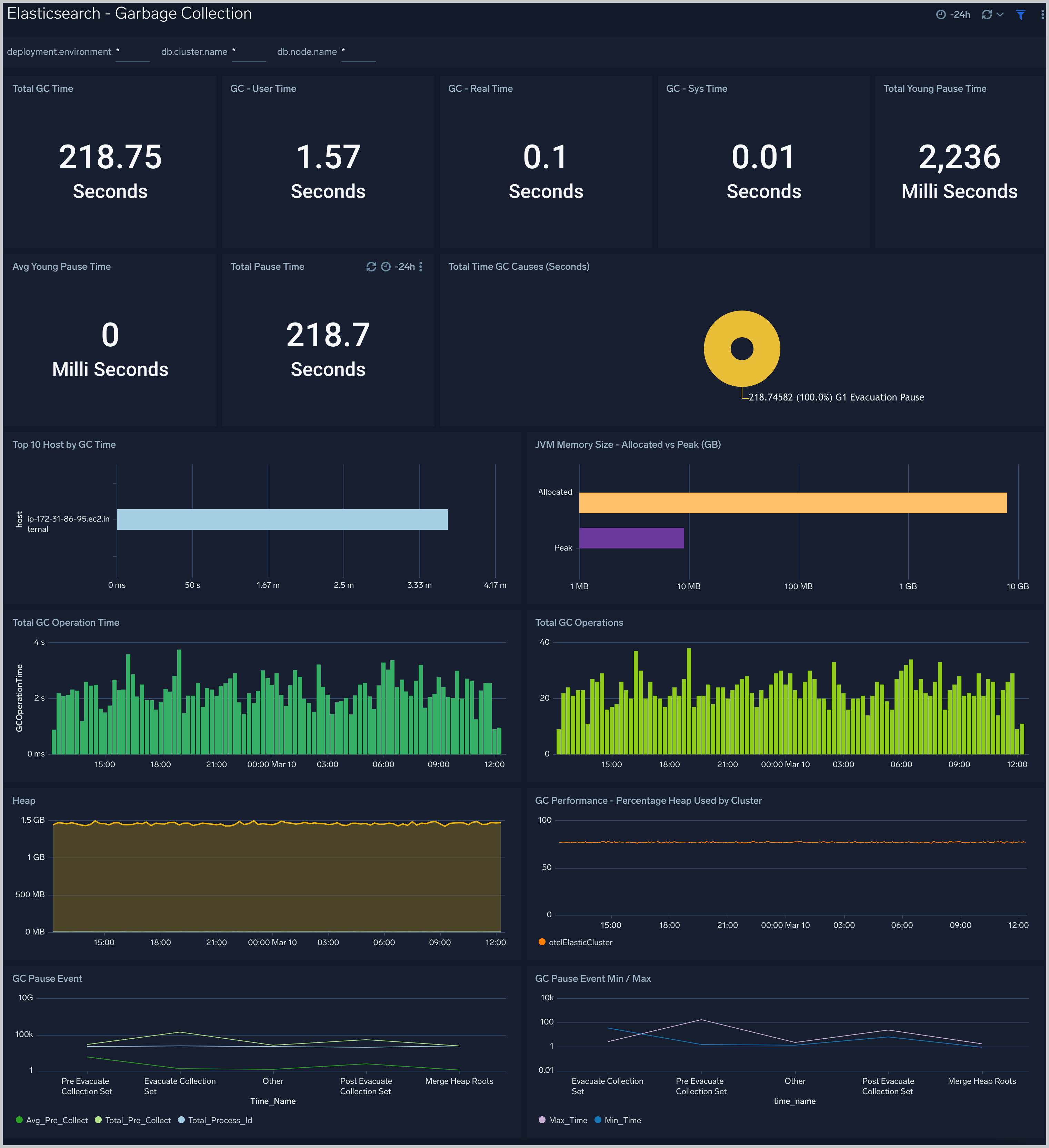Click the Time_Name axis label in GC Pause Event
The height and width of the screenshot is (1148, 1049).
[x=273, y=1101]
